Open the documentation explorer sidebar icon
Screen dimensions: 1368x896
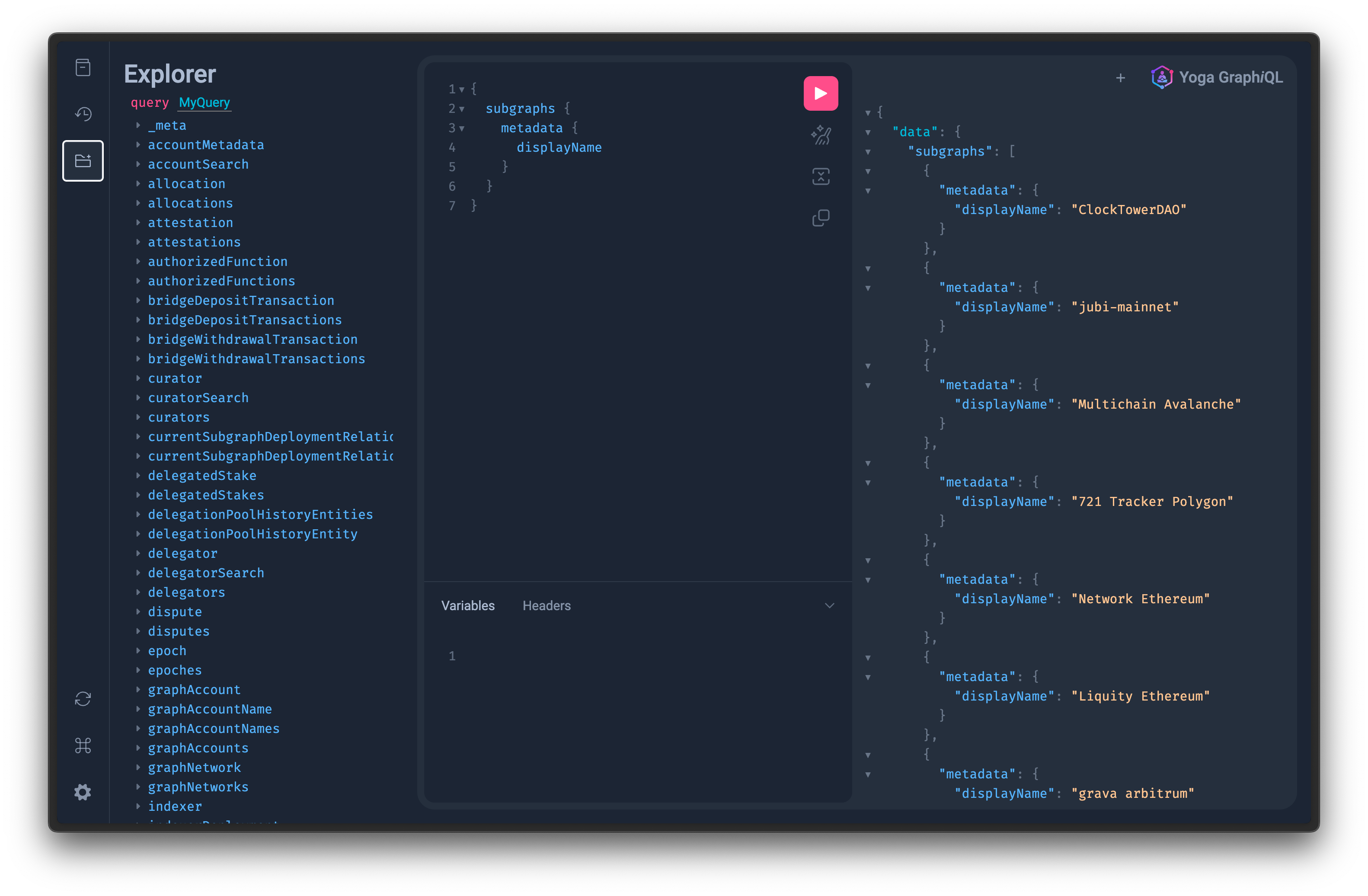point(83,68)
